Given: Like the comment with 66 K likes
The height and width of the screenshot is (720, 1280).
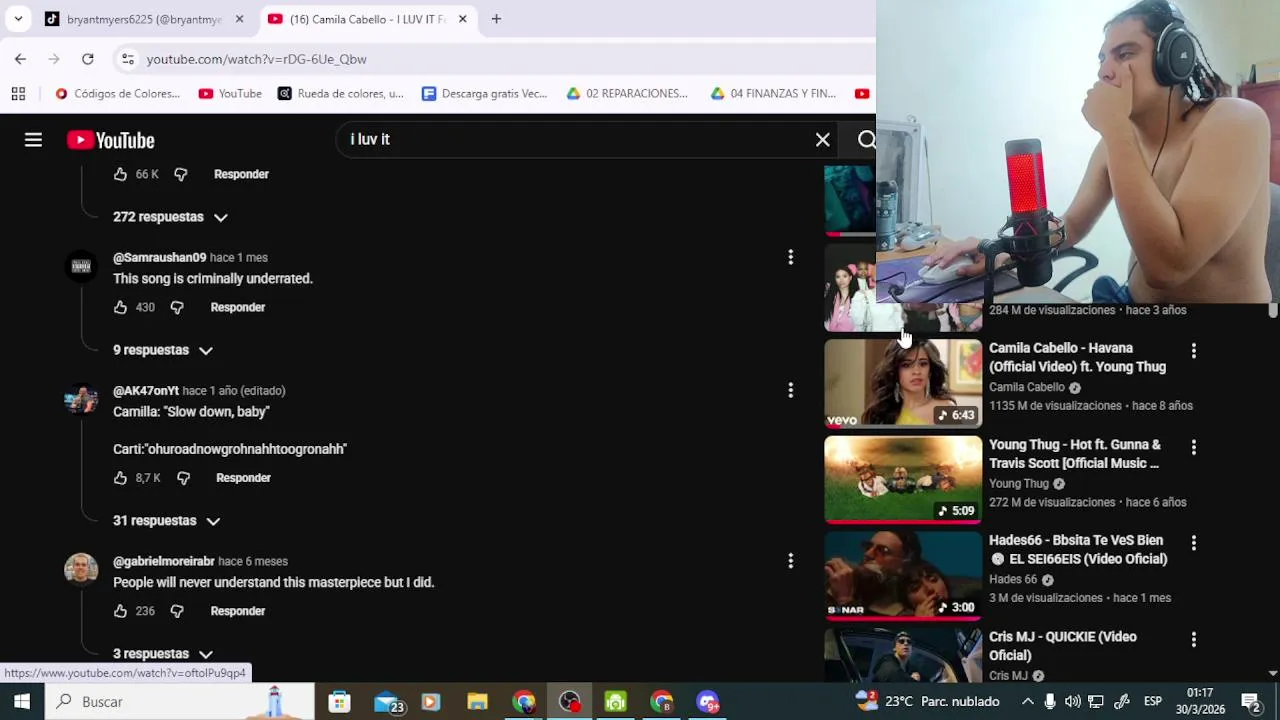Looking at the screenshot, I should 120,174.
